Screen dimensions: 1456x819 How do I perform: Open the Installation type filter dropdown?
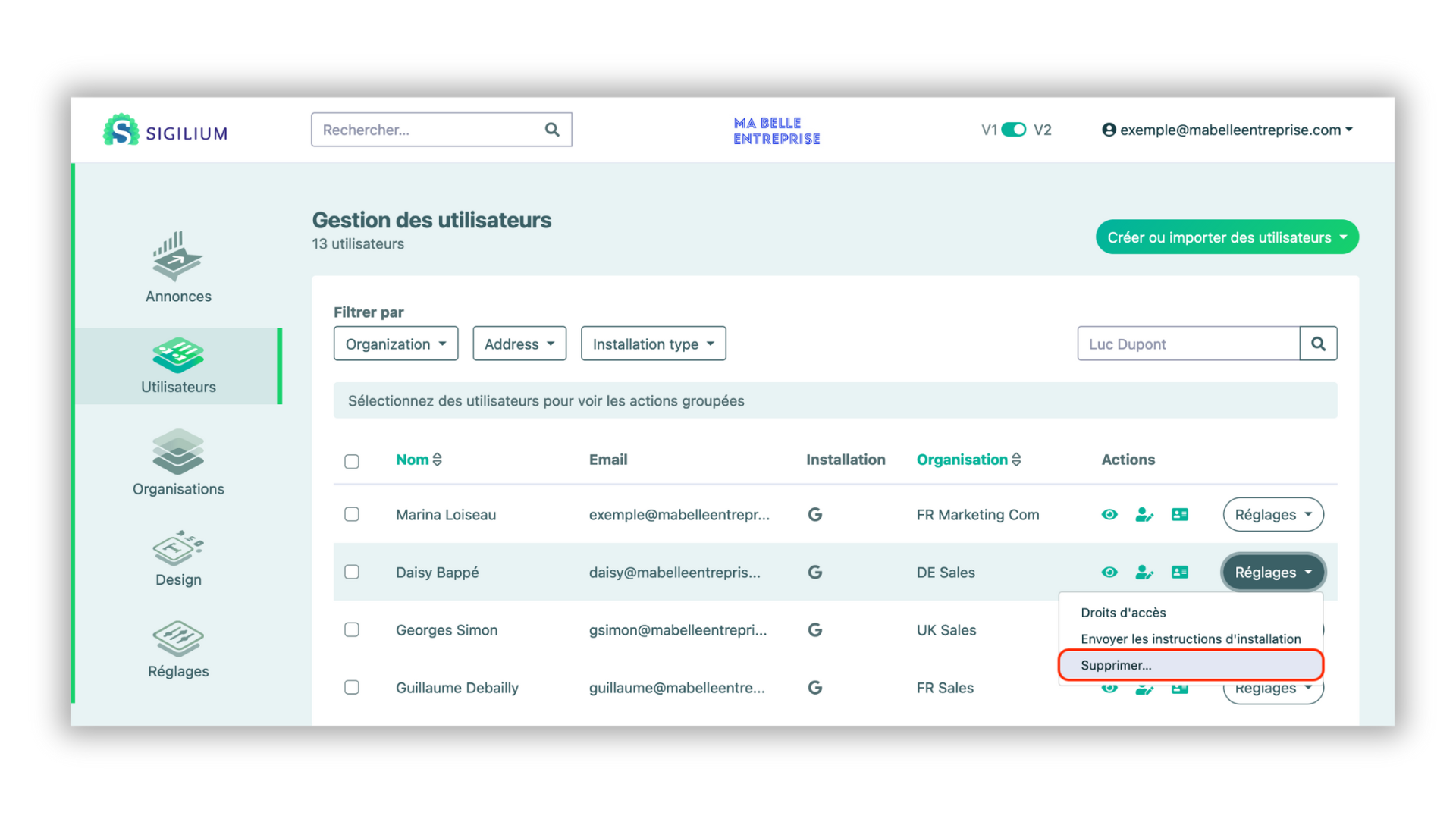click(x=653, y=344)
